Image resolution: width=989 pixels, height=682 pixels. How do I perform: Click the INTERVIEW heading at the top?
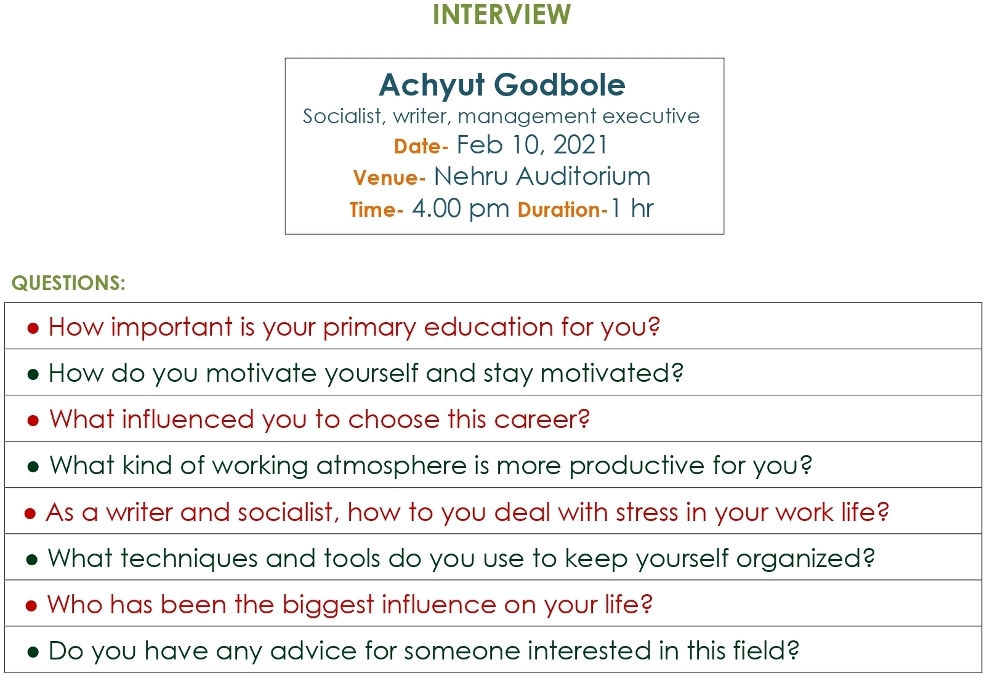[x=501, y=15]
